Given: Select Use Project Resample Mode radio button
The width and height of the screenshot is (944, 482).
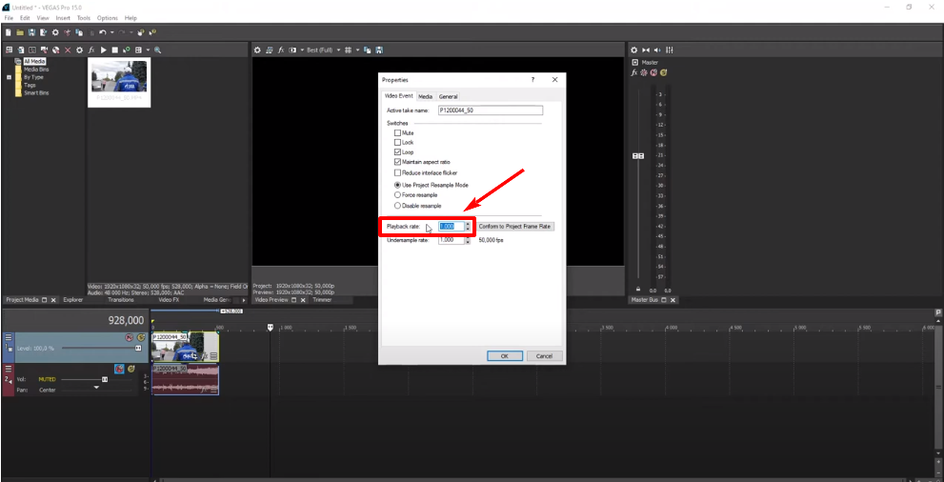Looking at the screenshot, I should [397, 185].
